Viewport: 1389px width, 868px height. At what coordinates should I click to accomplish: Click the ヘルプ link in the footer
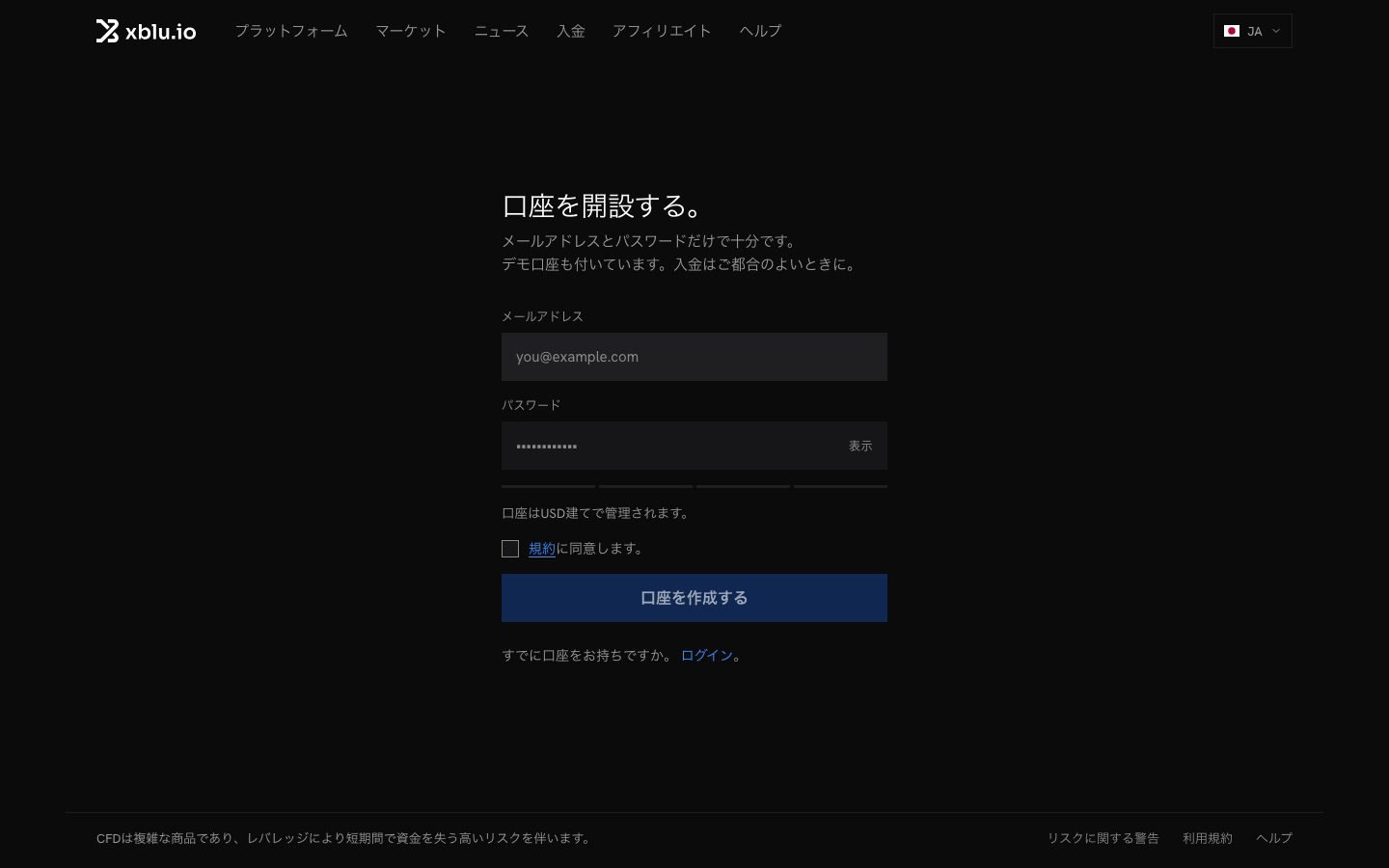pos(1274,838)
